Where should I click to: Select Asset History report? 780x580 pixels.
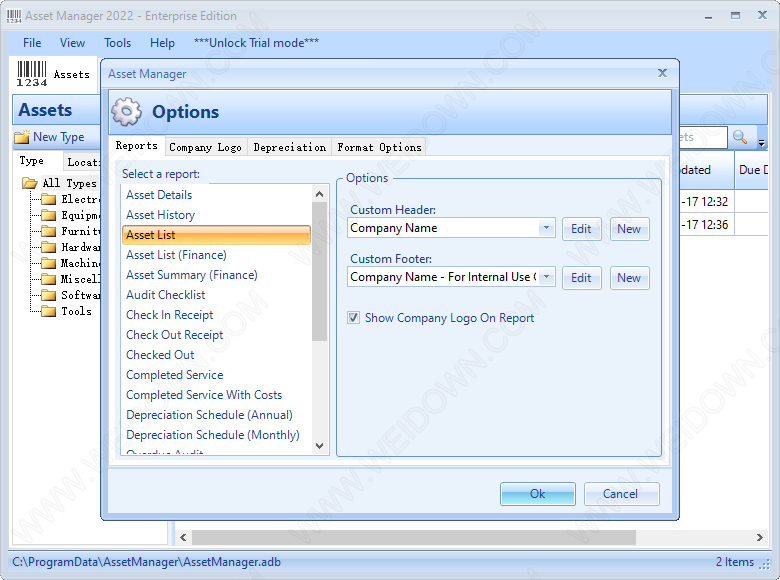(x=216, y=215)
